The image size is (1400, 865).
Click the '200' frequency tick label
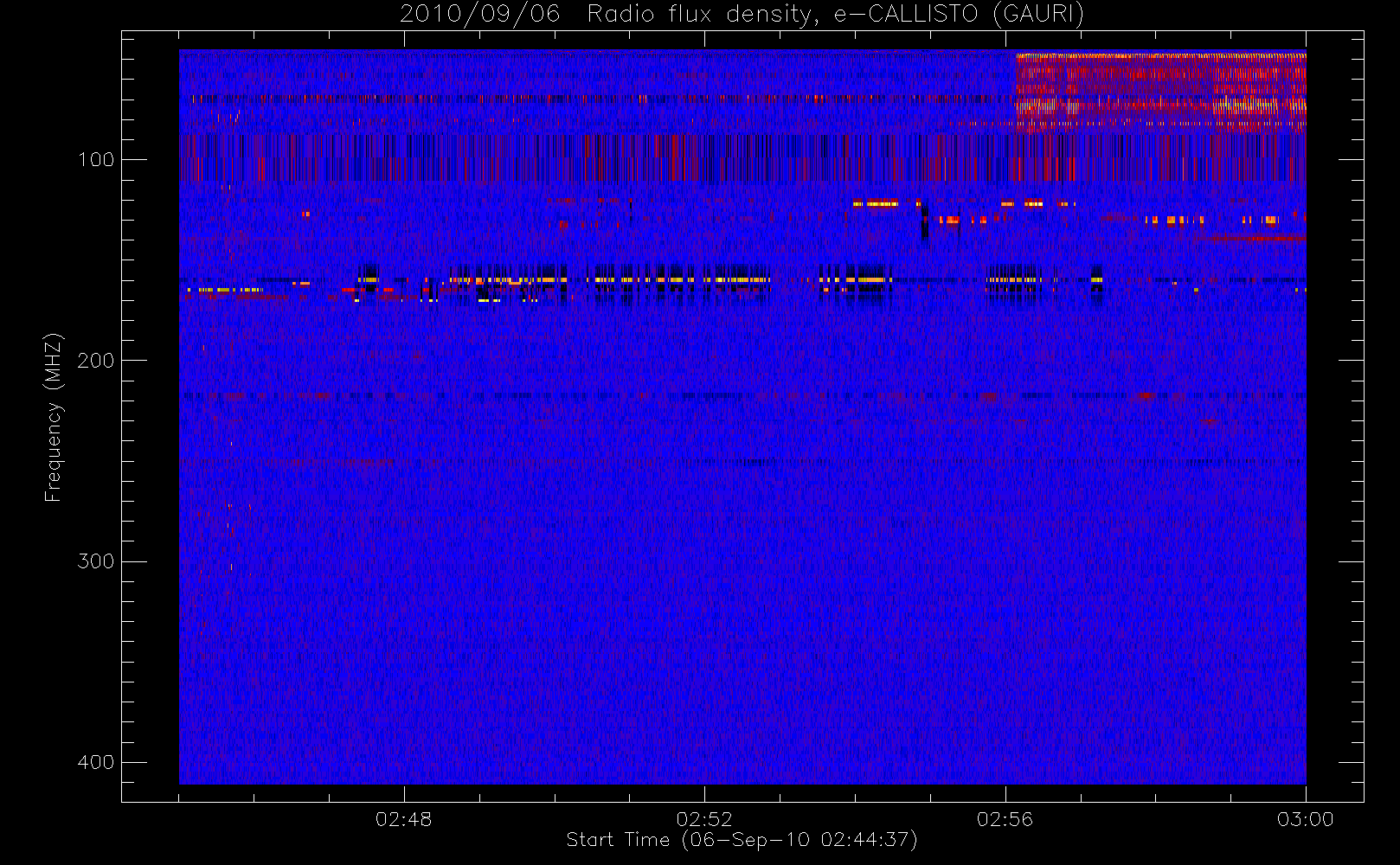96,361
